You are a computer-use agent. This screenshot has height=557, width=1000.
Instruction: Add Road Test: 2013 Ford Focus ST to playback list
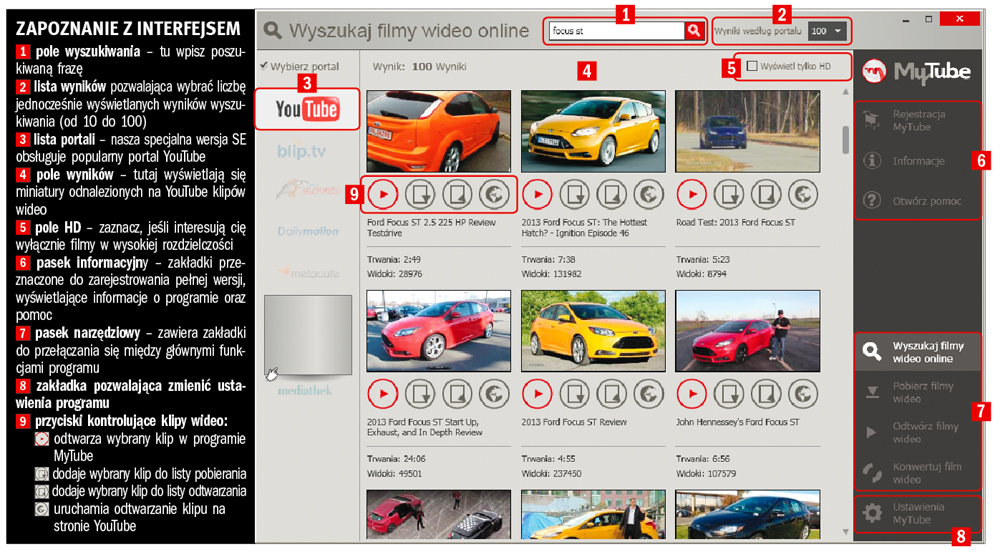tap(765, 193)
